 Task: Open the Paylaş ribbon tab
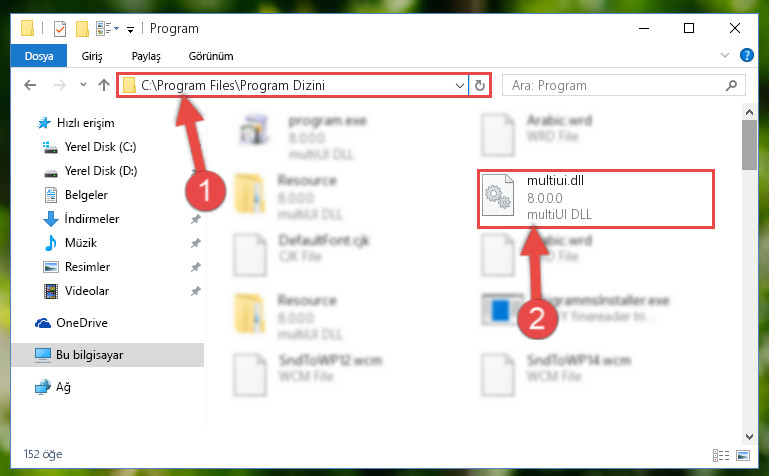coord(146,56)
